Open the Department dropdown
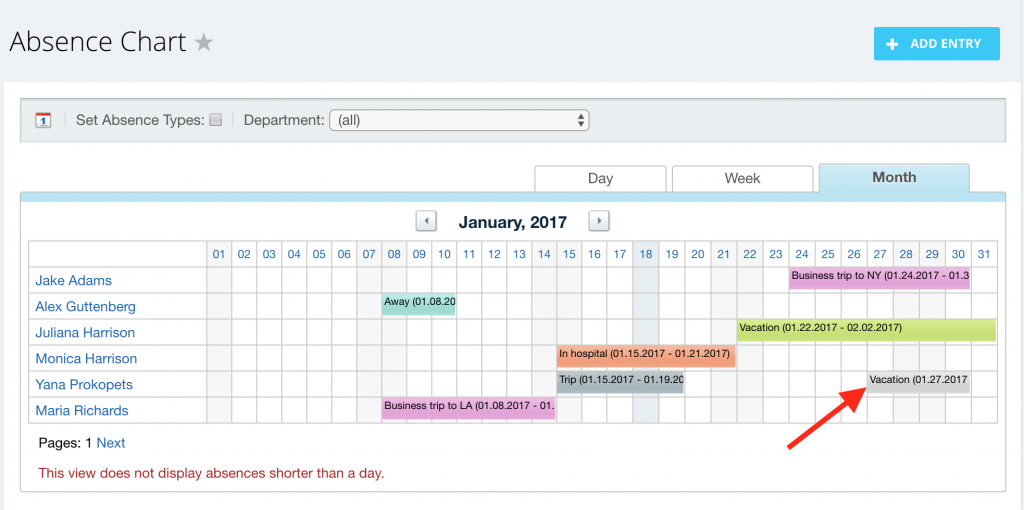The image size is (1024, 510). 460,120
